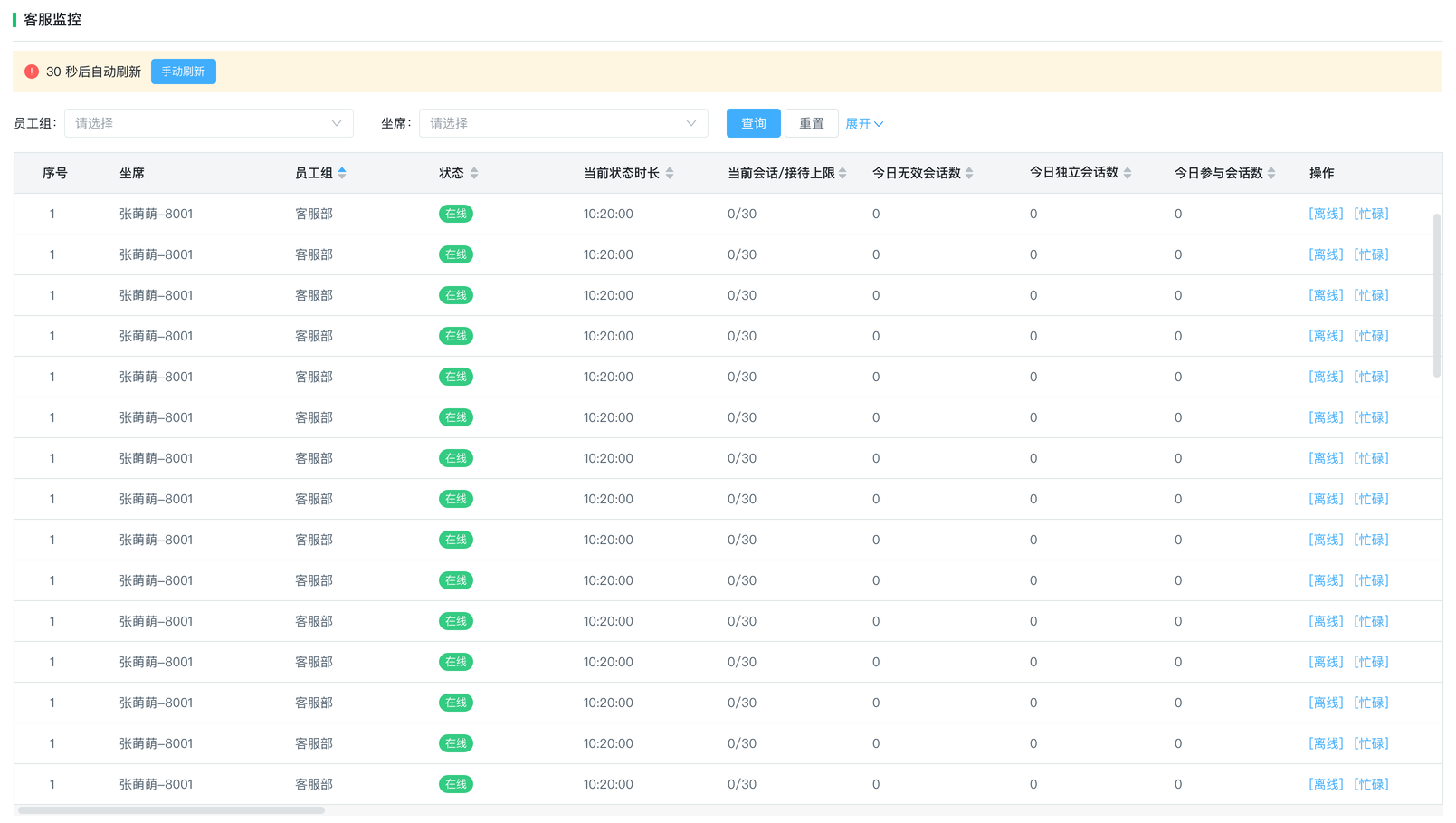Image resolution: width=1456 pixels, height=823 pixels.
Task: Sort by 今日无效会话数 sort arrows
Action: click(x=969, y=173)
